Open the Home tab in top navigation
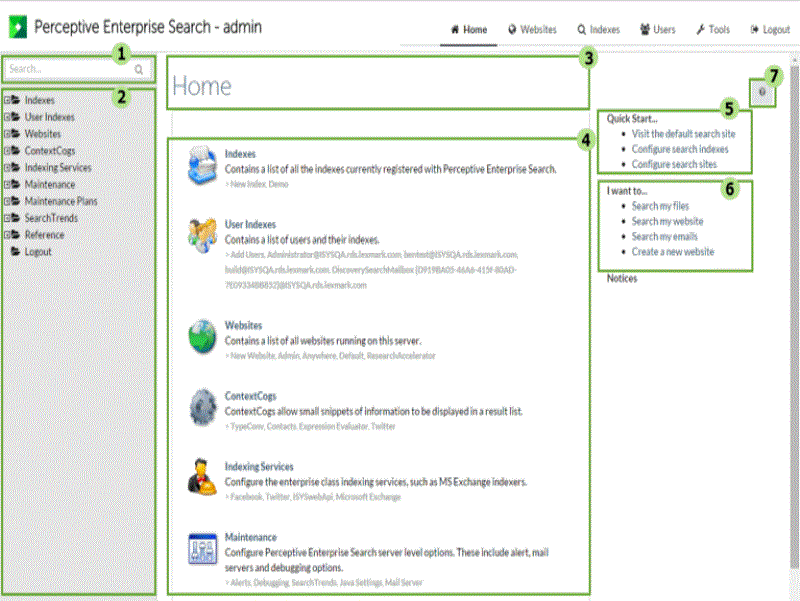800x601 pixels. click(x=469, y=30)
